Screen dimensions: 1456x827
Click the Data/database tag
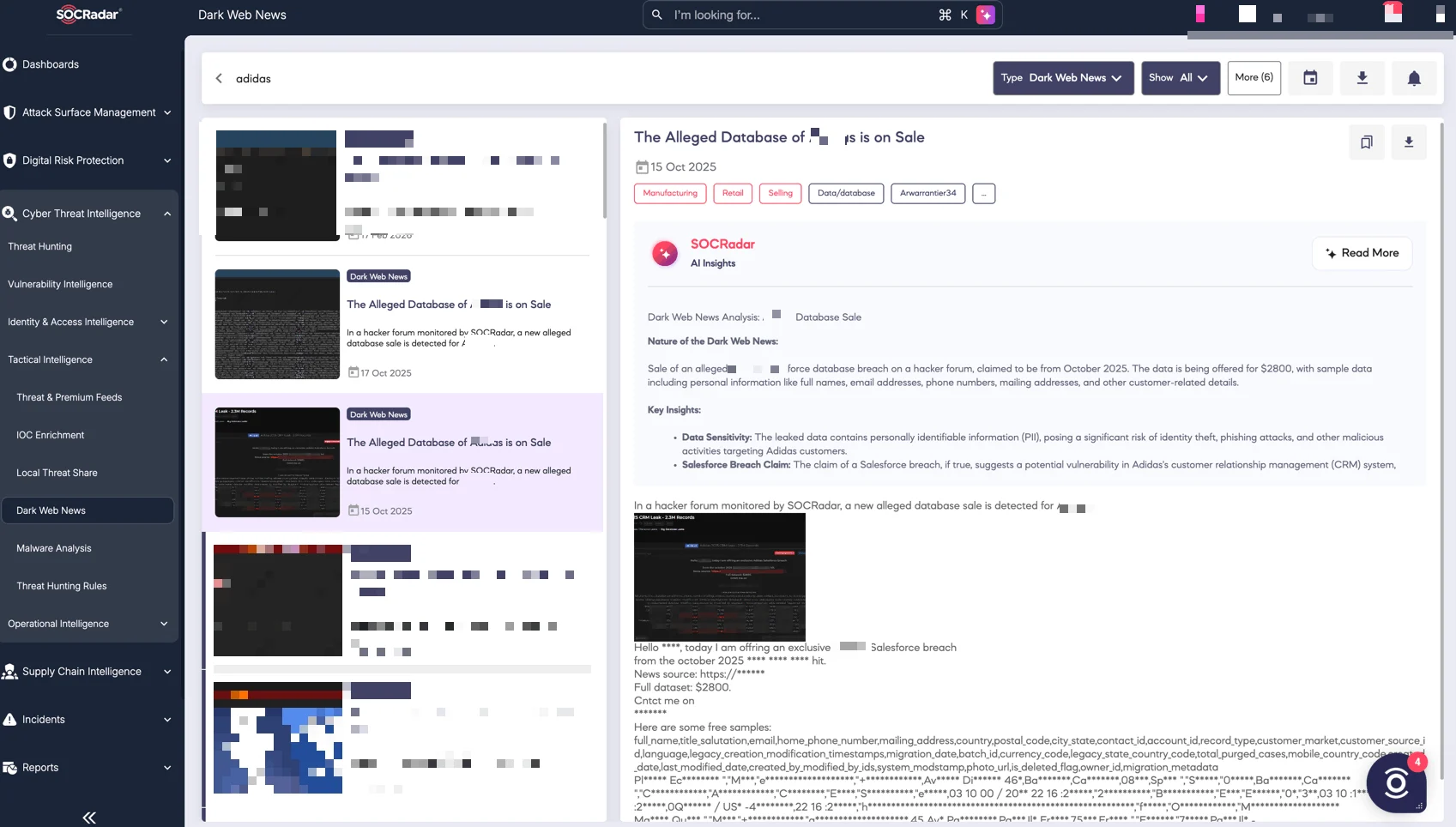point(846,194)
